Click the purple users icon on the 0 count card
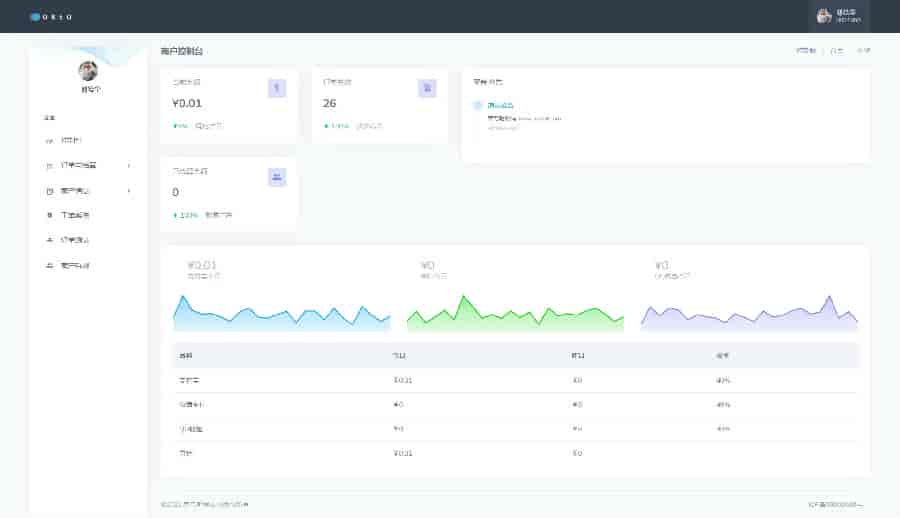This screenshot has width=900, height=518. pyautogui.click(x=277, y=177)
